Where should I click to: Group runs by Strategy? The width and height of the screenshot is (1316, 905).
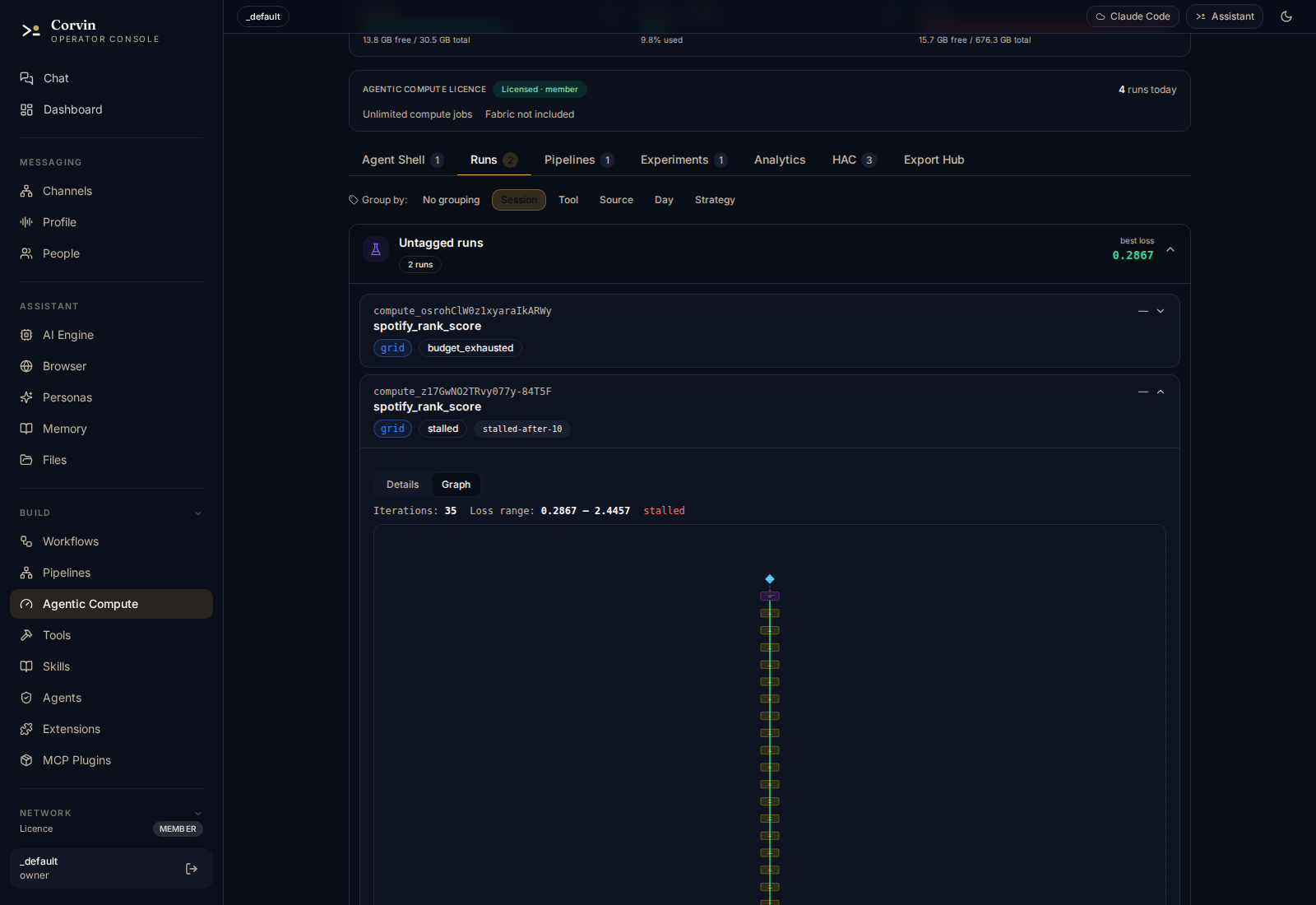click(x=715, y=200)
